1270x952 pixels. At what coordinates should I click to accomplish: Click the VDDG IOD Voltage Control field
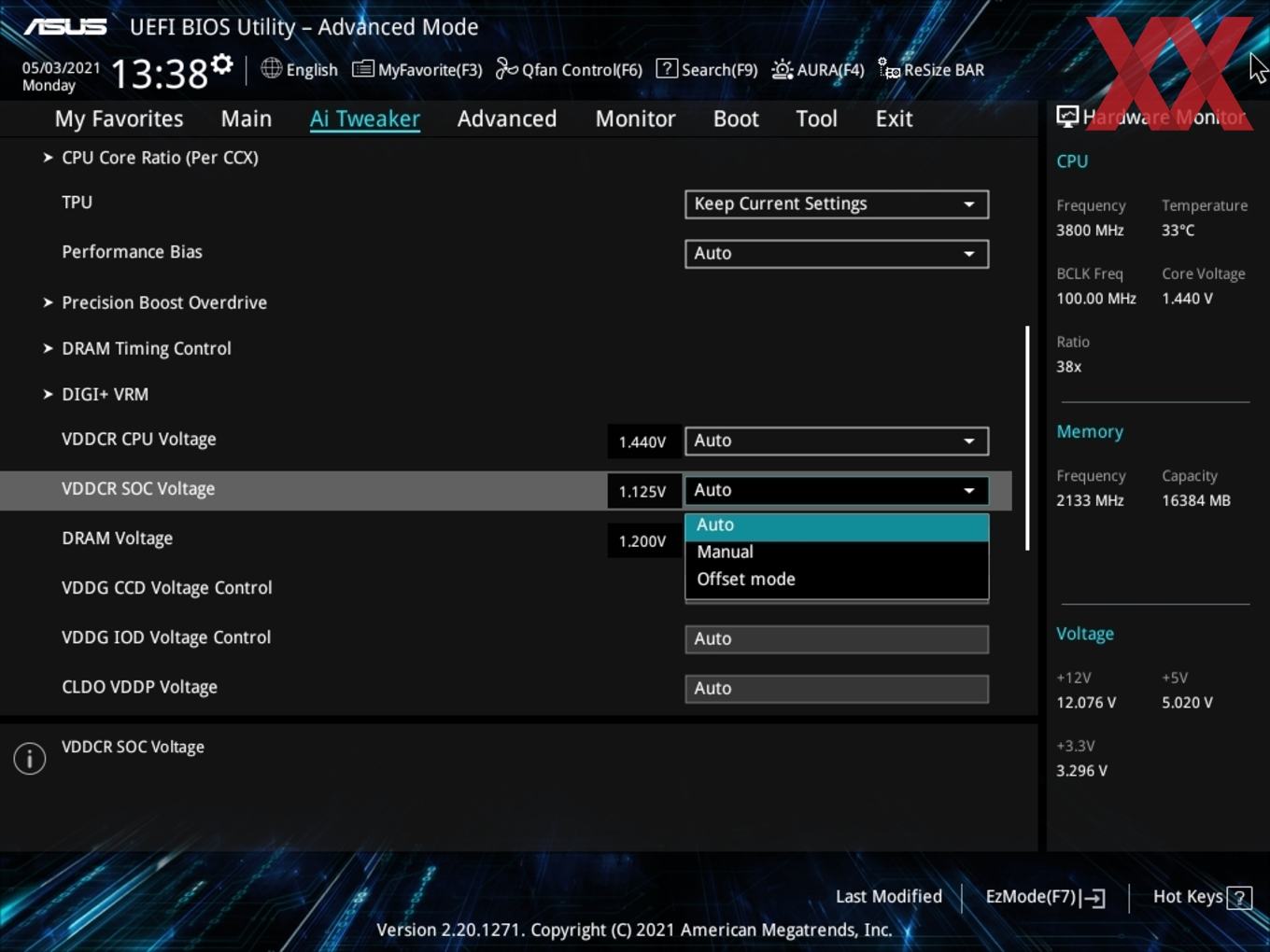837,639
